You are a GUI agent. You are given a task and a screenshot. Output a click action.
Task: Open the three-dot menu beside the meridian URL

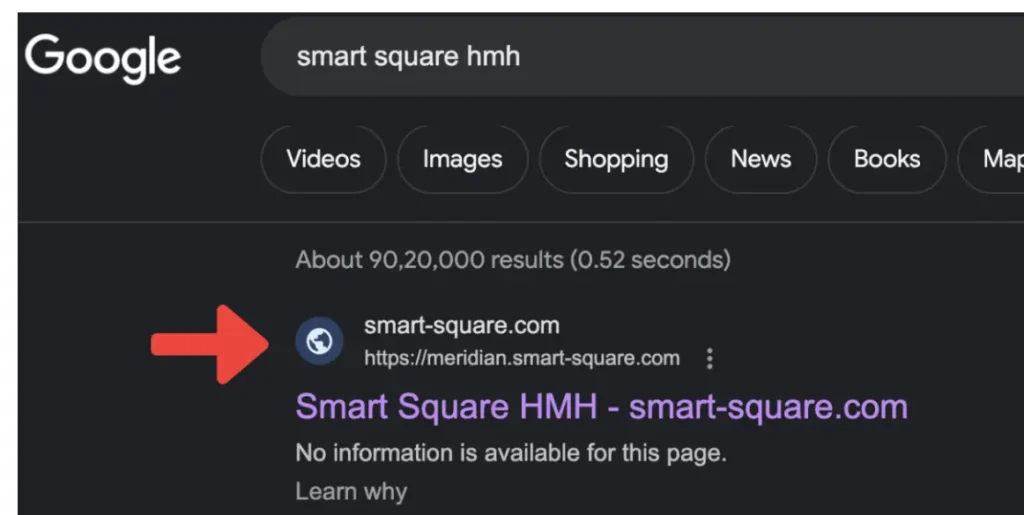(709, 358)
